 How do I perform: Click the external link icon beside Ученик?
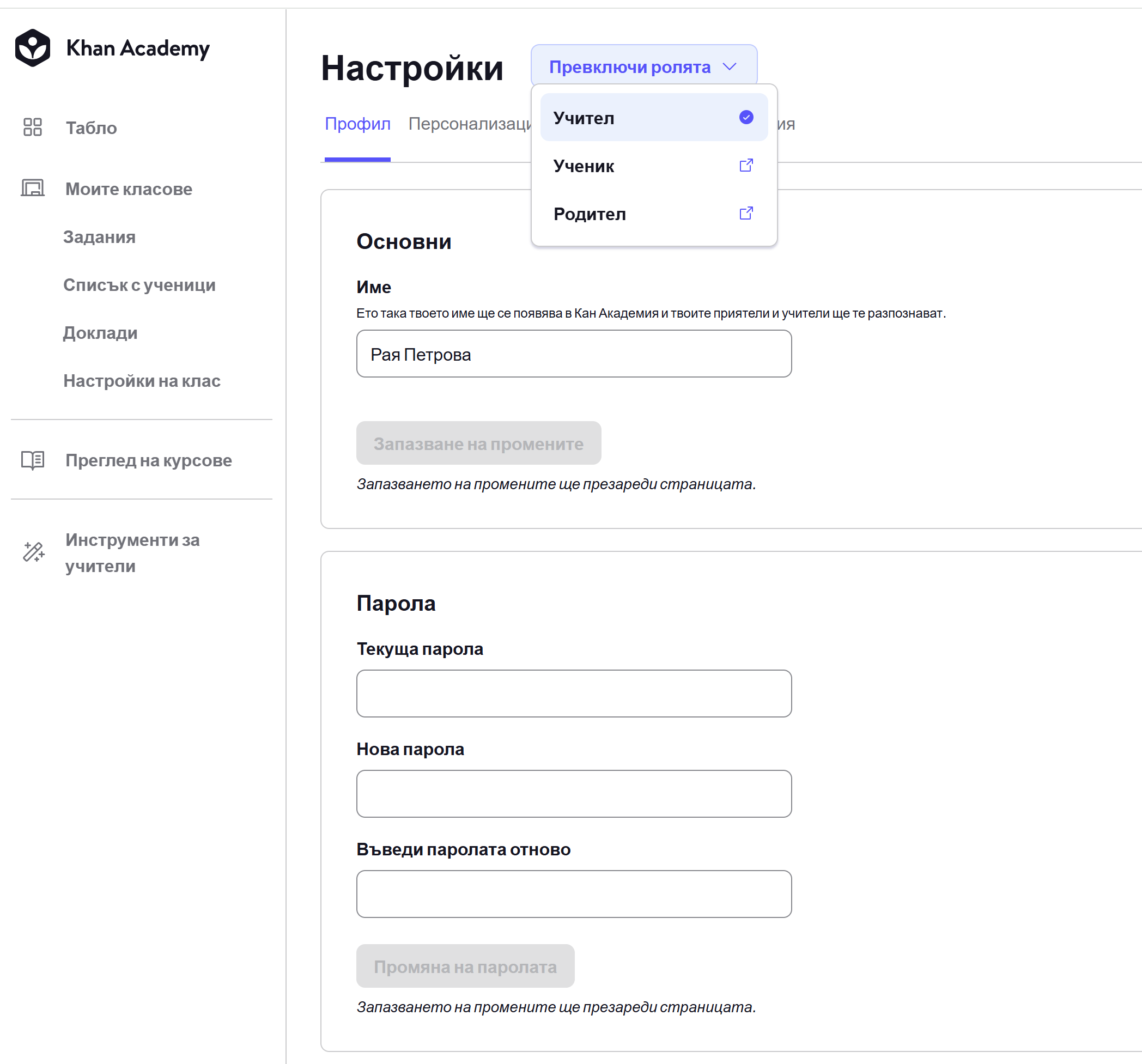[x=746, y=166]
